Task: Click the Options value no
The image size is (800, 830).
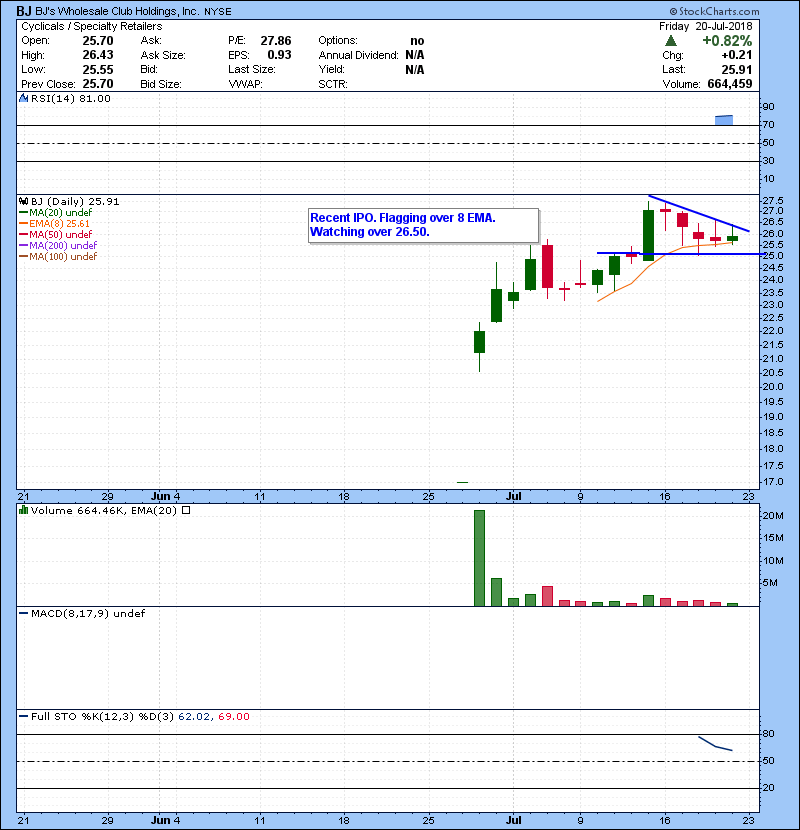Action: coord(417,41)
